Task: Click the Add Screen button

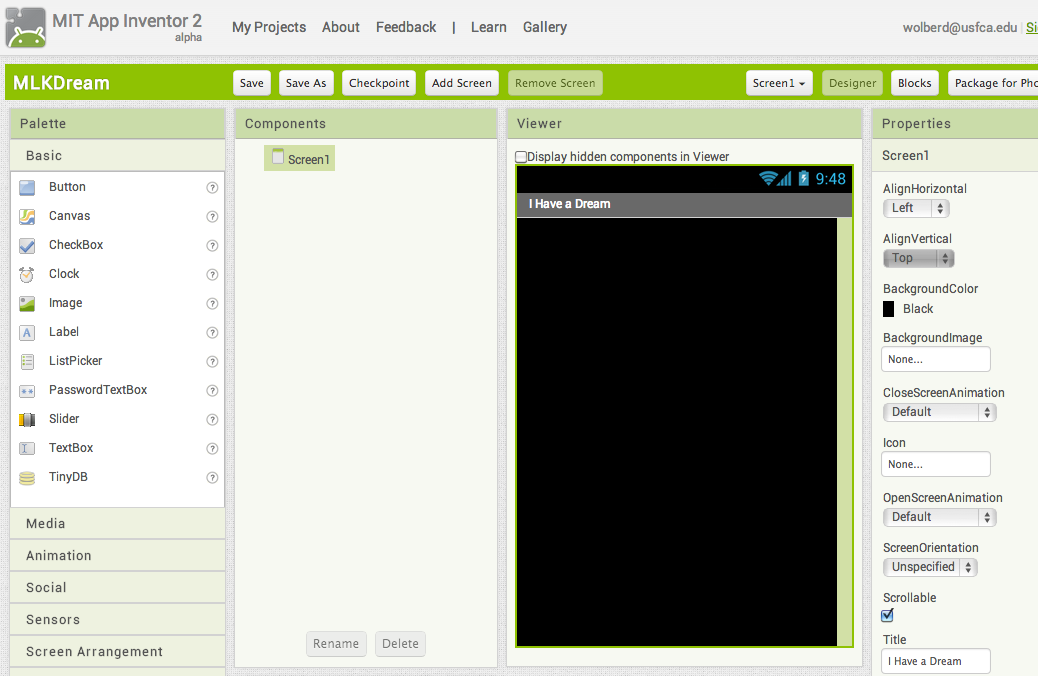Action: 461,83
